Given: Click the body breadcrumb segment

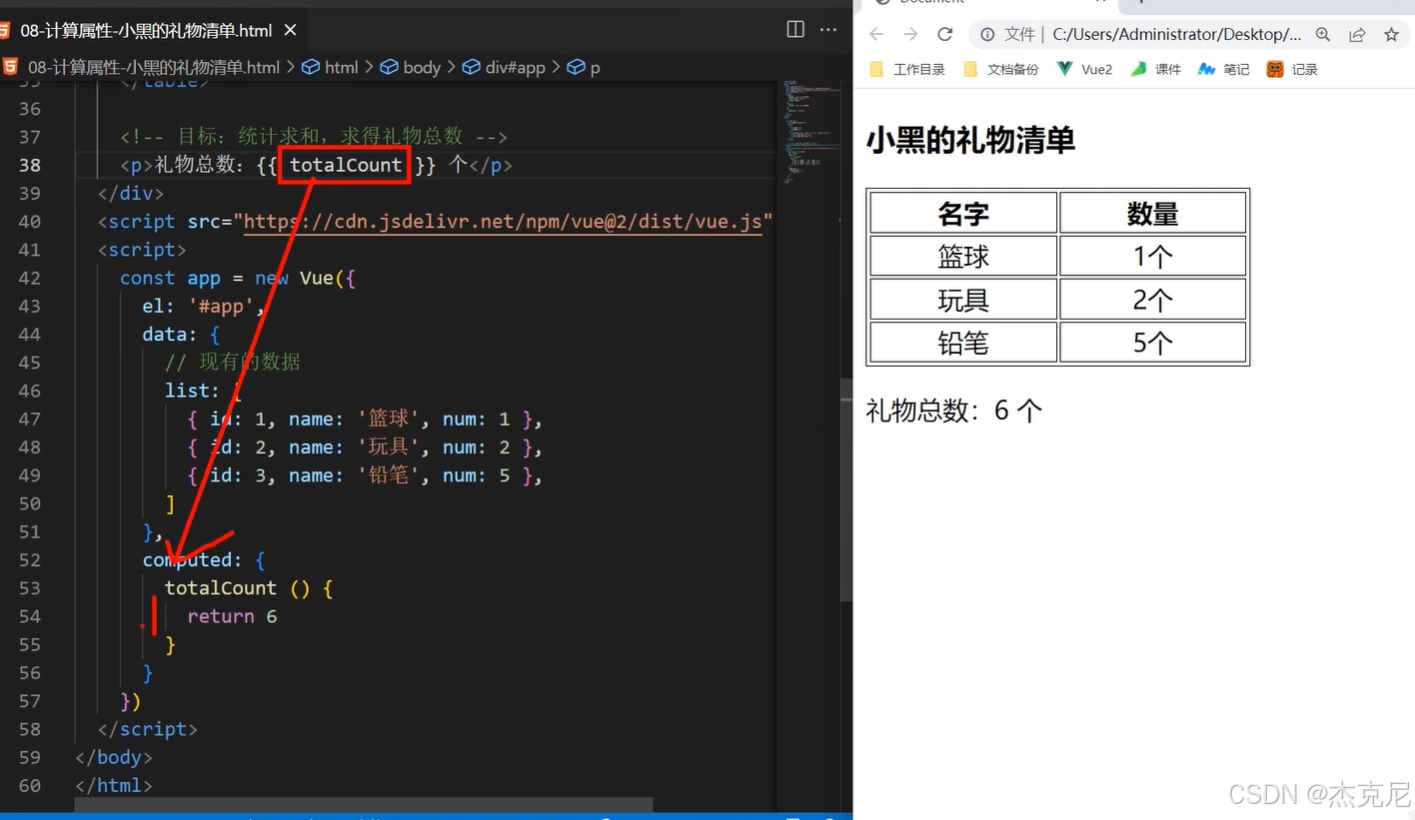Looking at the screenshot, I should 411,67.
